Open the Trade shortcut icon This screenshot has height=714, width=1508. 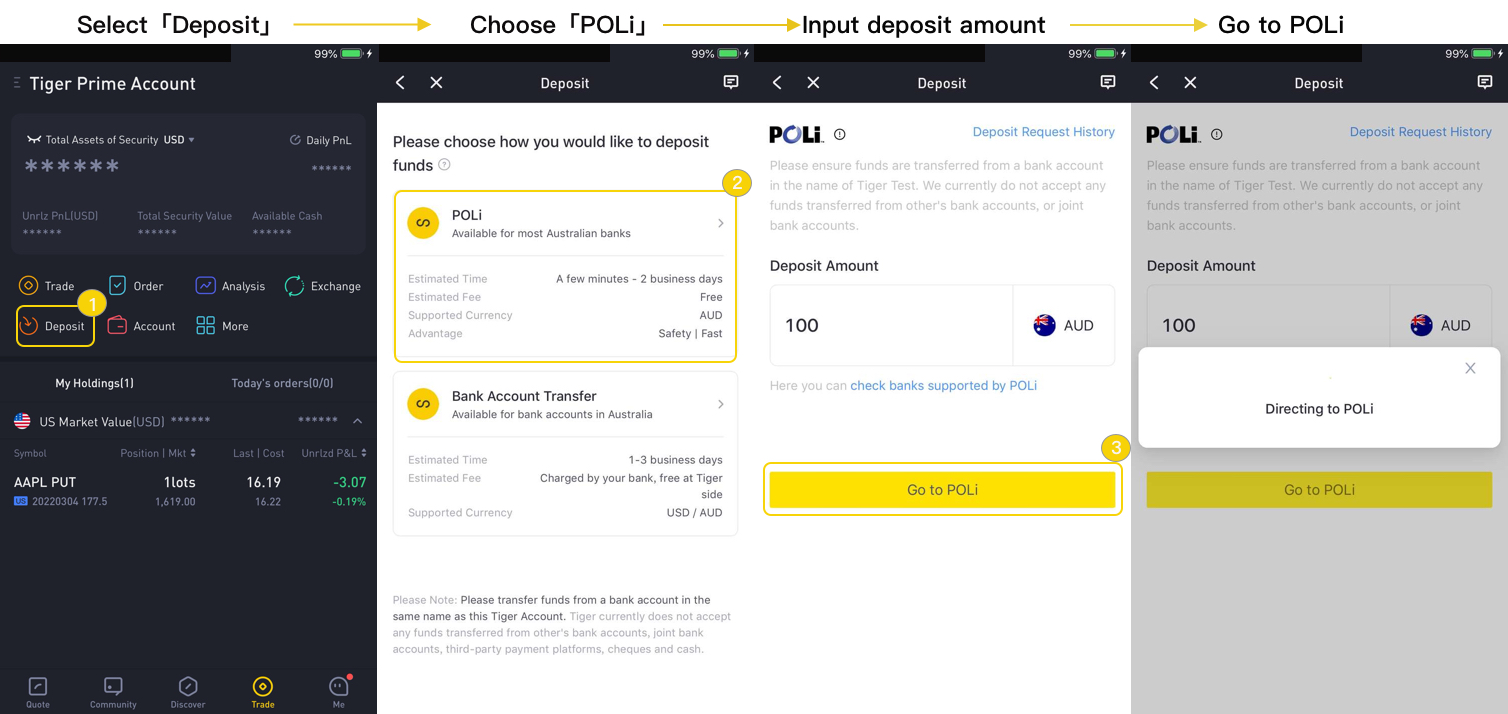point(29,286)
